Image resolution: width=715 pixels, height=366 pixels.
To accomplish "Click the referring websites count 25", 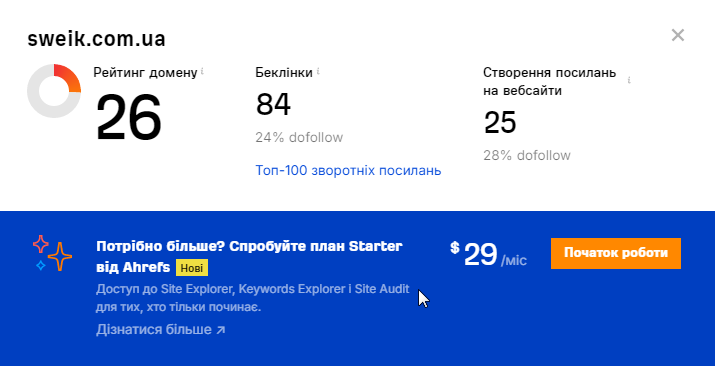I will tap(500, 122).
